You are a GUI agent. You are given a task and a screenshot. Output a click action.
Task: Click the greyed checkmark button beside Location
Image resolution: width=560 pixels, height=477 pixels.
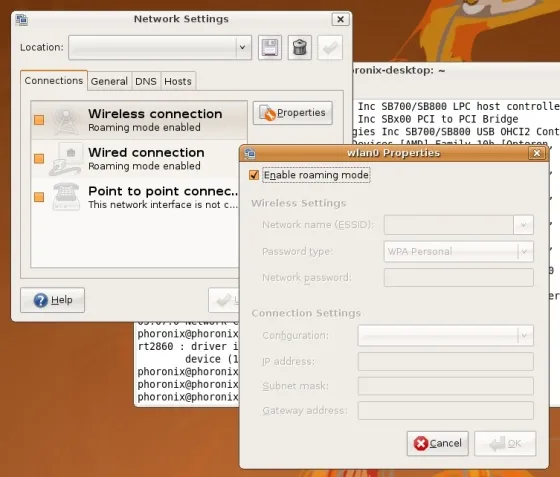[x=330, y=47]
